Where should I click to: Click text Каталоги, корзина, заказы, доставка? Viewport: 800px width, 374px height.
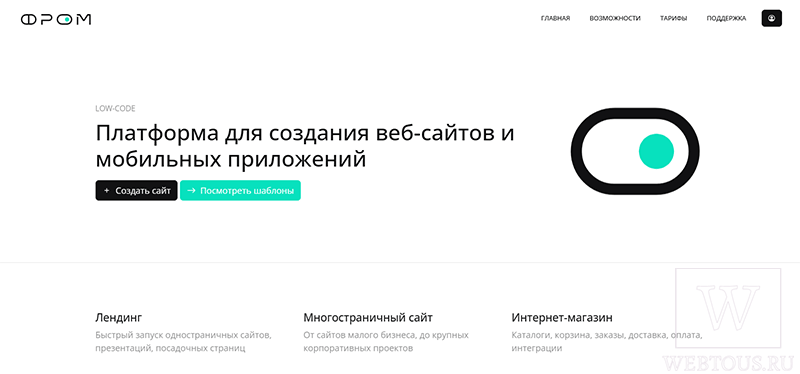[607, 342]
